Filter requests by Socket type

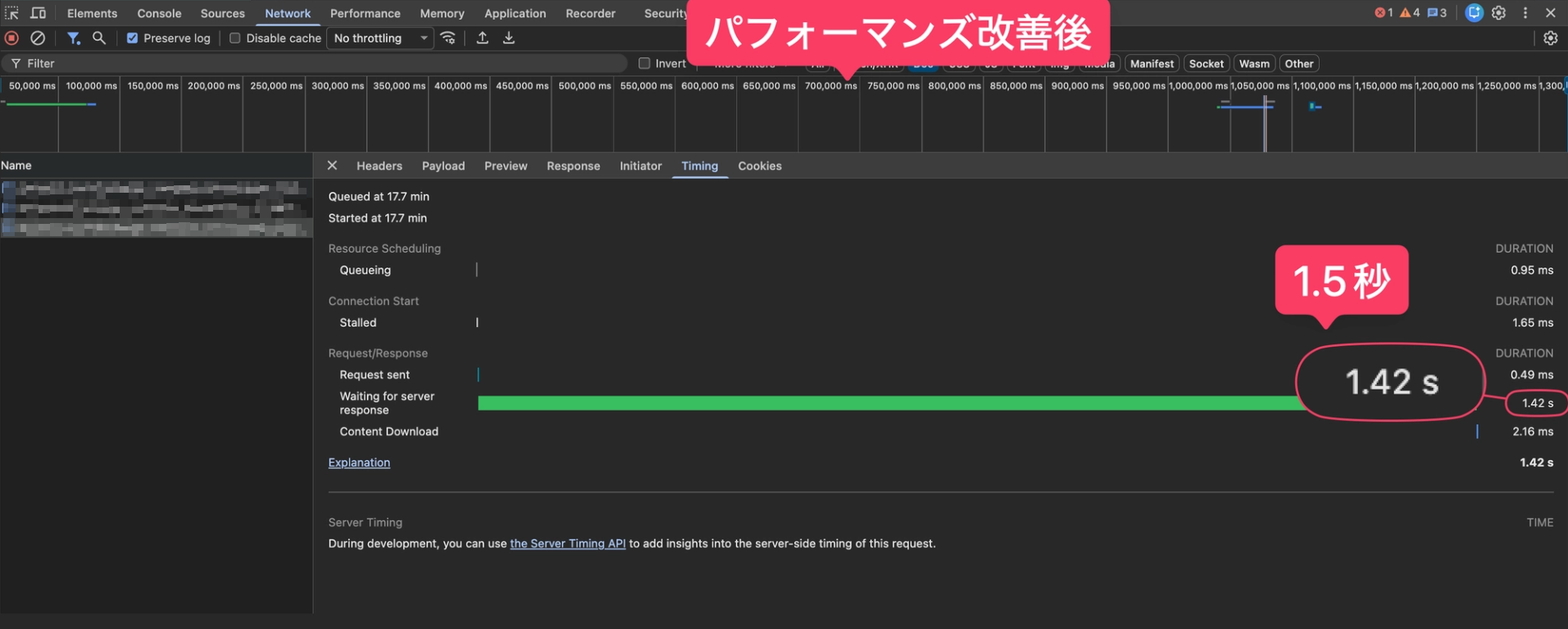[1206, 63]
